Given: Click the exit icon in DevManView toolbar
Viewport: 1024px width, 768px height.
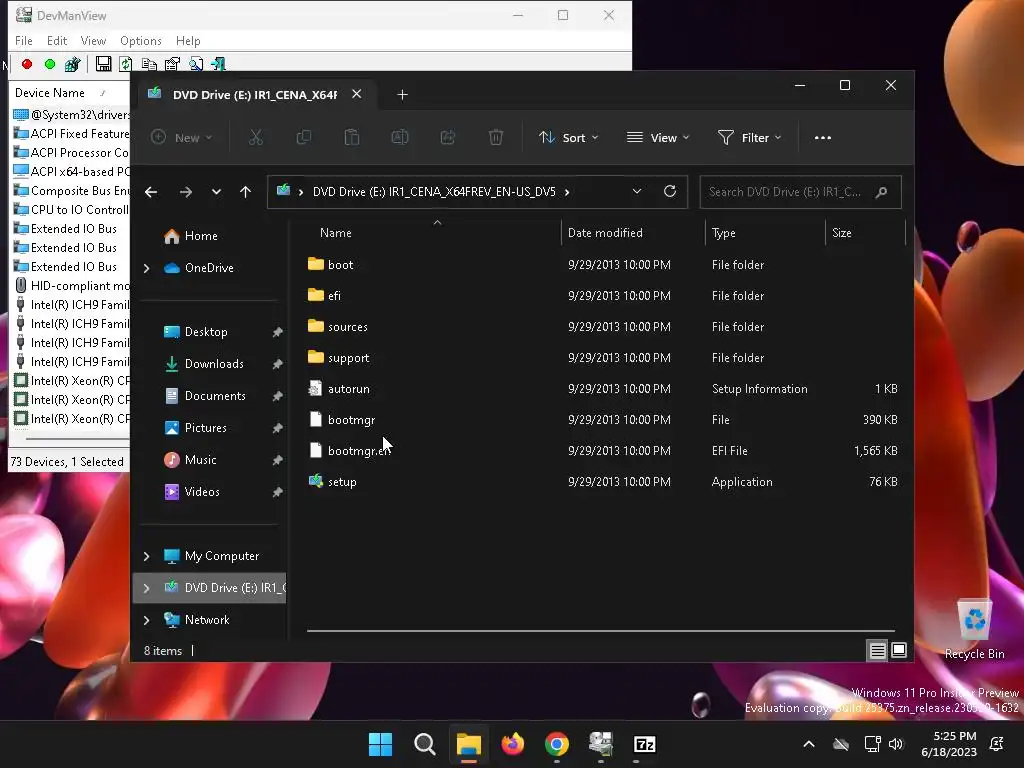Looking at the screenshot, I should [219, 64].
